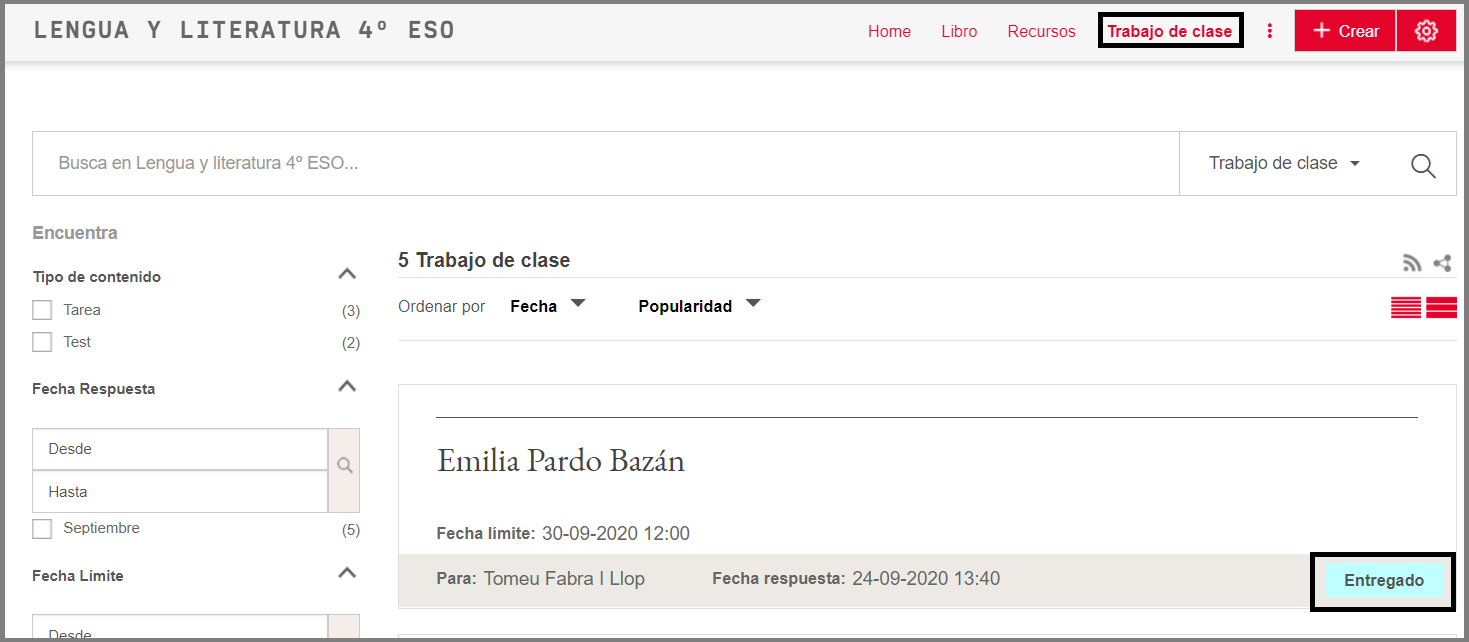
Task: Click the Tomeu Fabra I Llop recipient name
Action: (x=564, y=579)
